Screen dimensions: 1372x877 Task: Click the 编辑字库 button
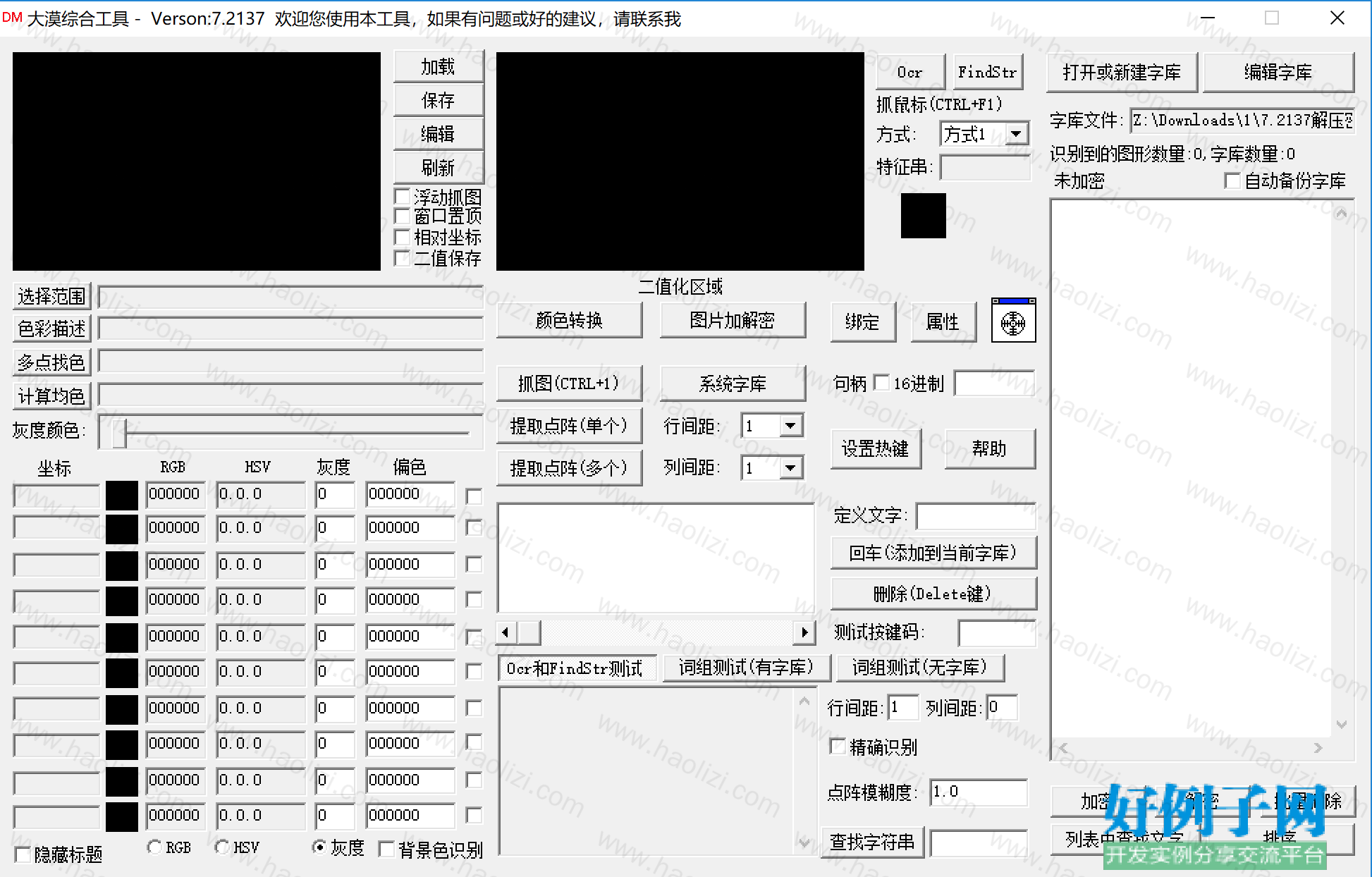1278,72
